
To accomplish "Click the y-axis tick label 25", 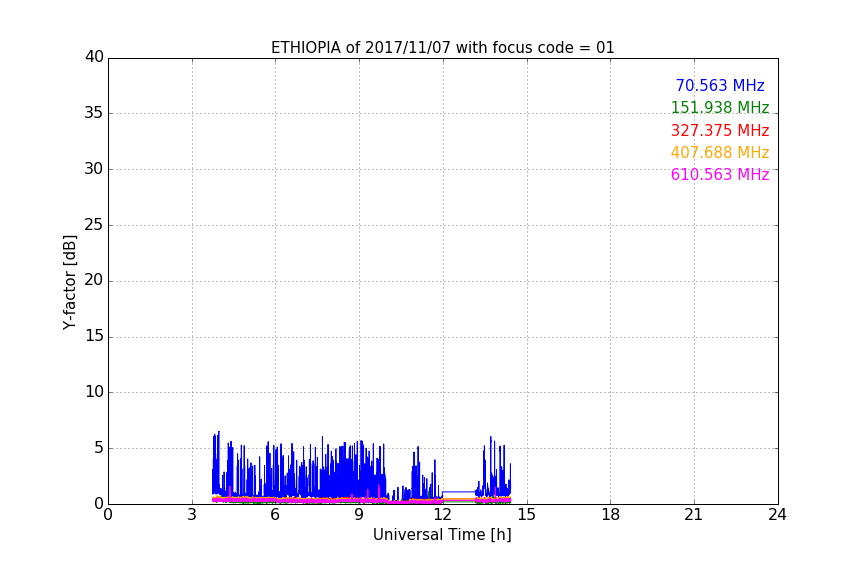I will [x=94, y=224].
